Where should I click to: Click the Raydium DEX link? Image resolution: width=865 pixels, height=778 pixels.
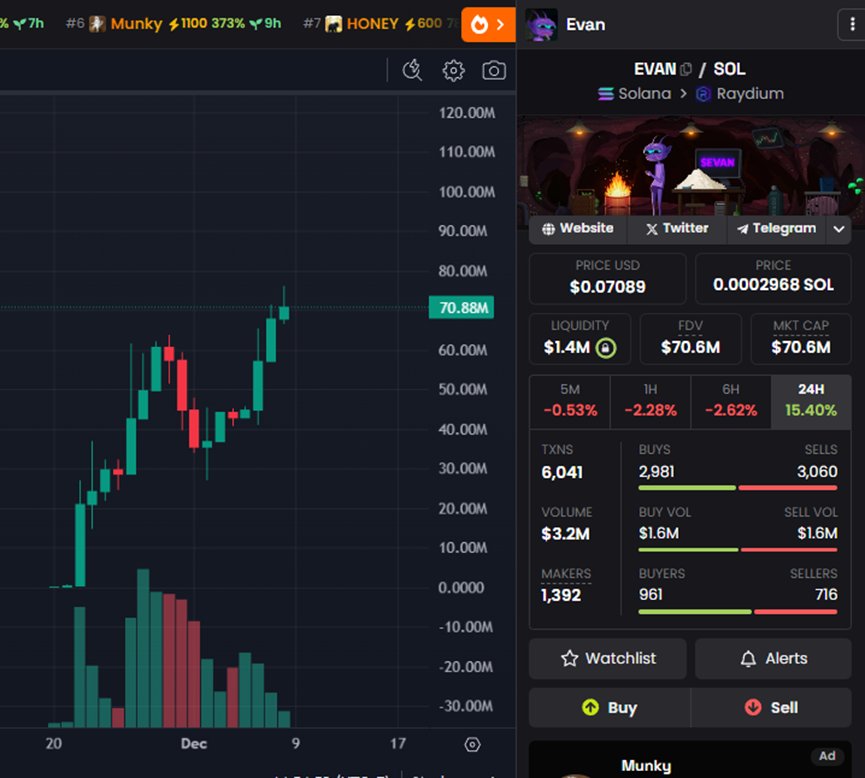[x=740, y=94]
